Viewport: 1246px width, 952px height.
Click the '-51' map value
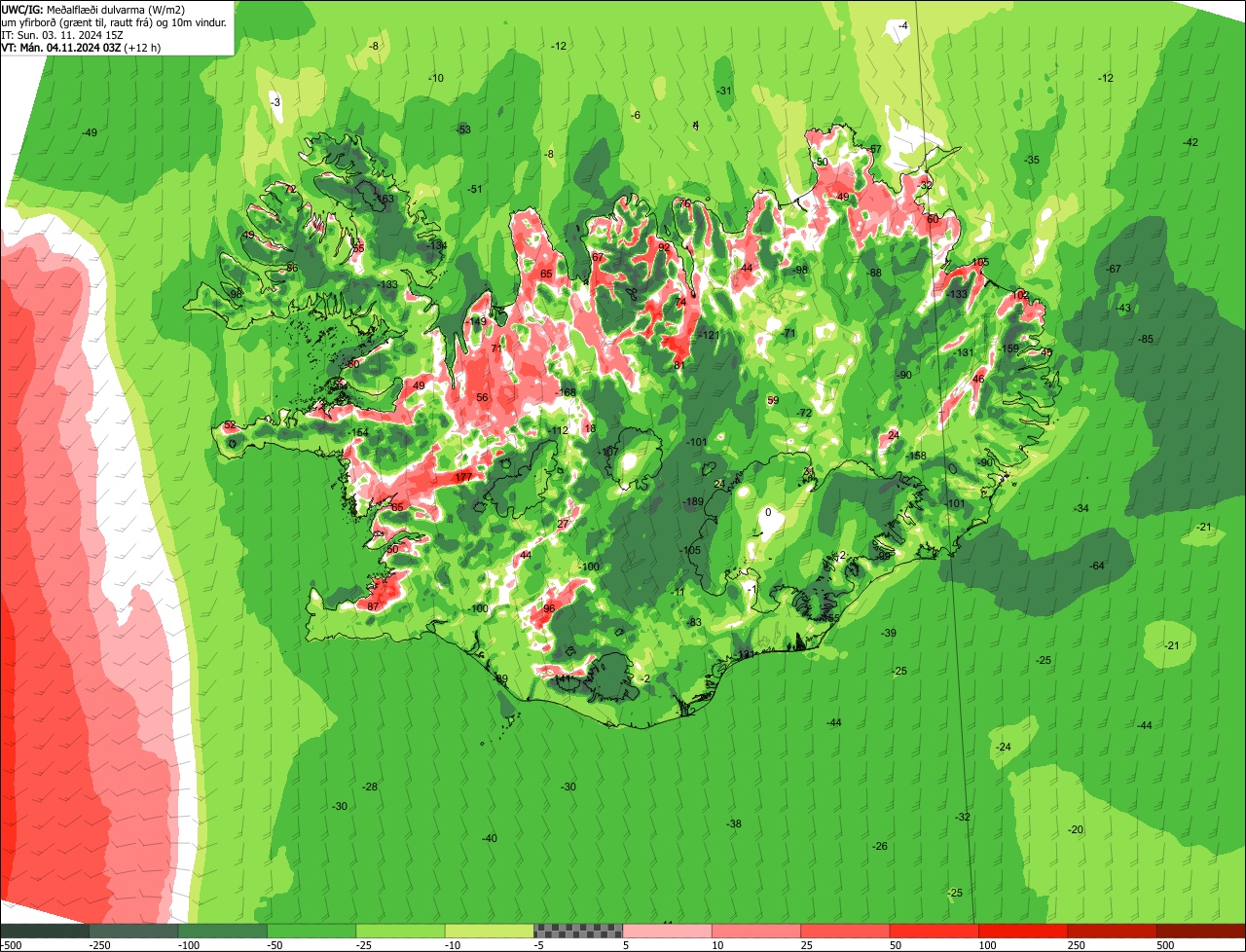[x=475, y=189]
